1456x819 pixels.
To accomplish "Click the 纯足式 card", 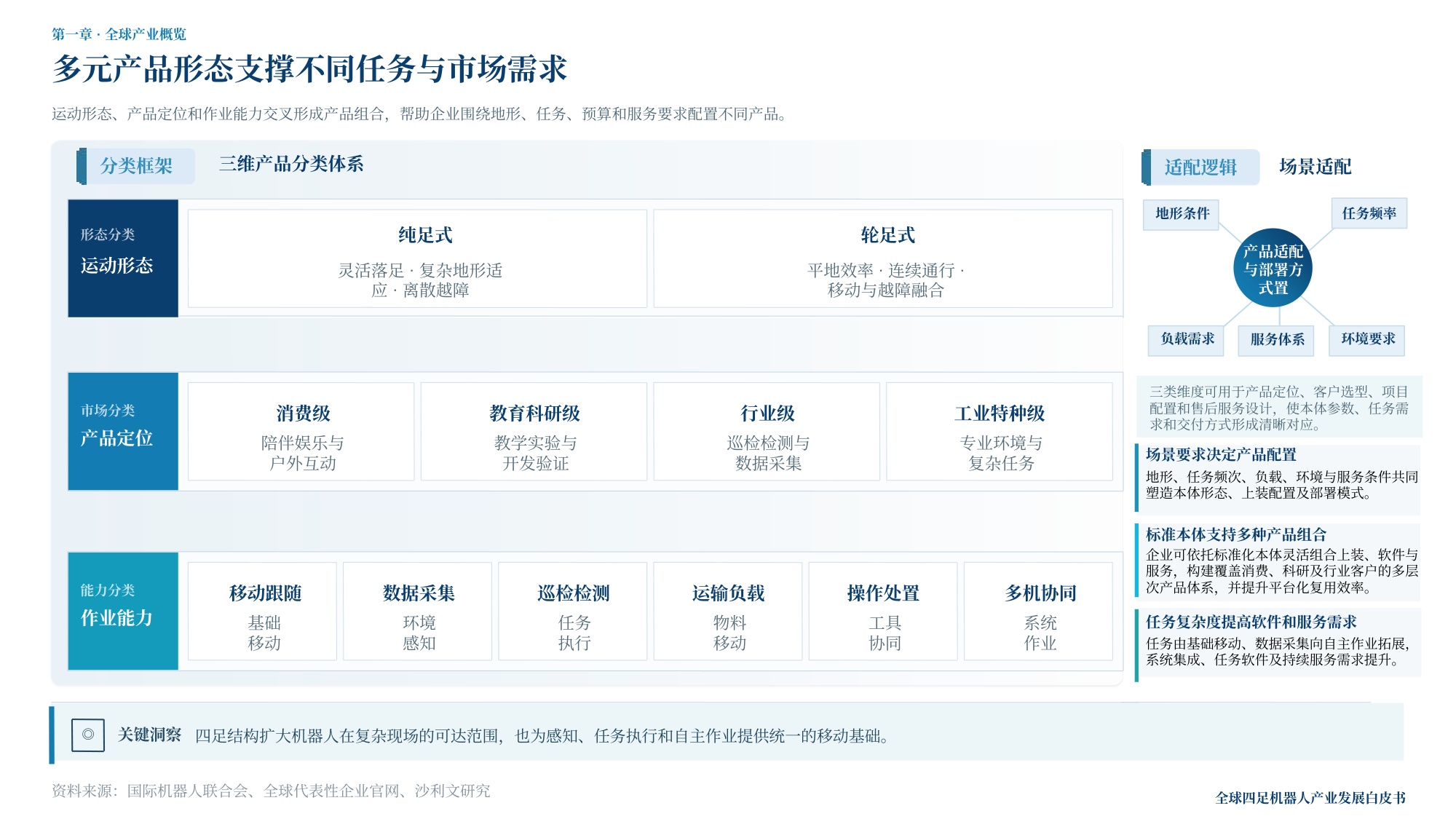I will coord(417,258).
